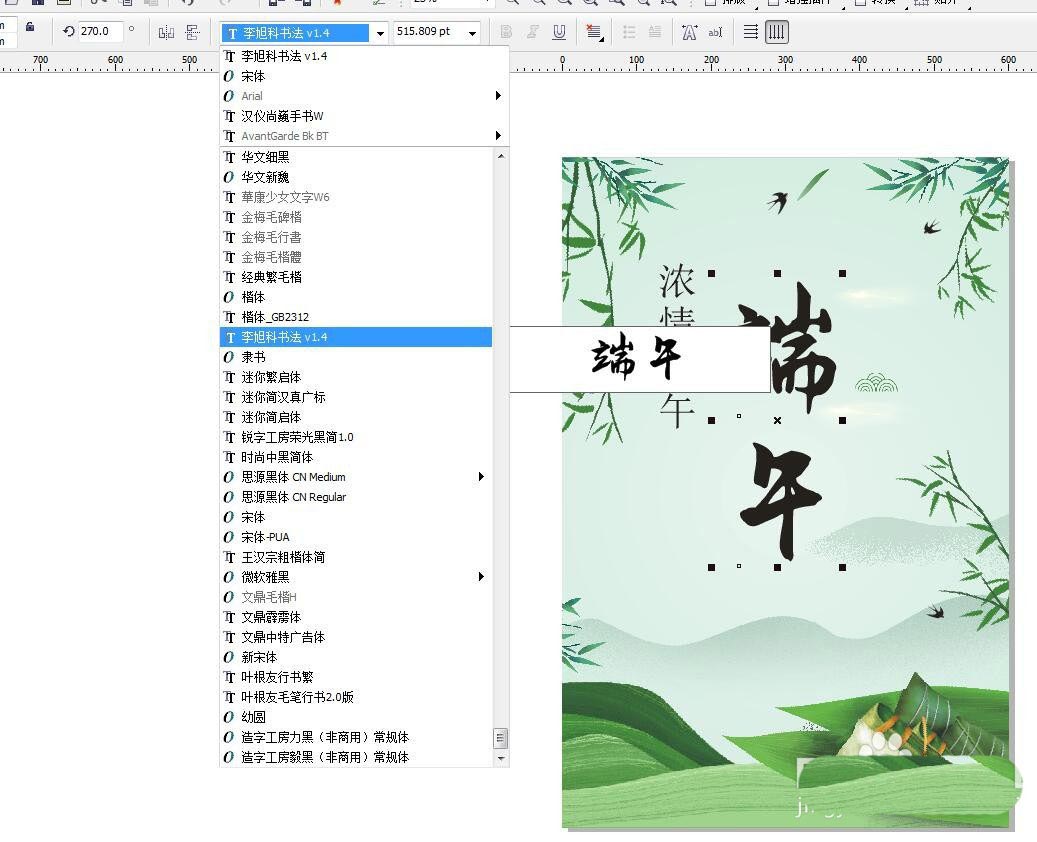Click the lock icon near the top left
1037x842 pixels.
(x=28, y=31)
